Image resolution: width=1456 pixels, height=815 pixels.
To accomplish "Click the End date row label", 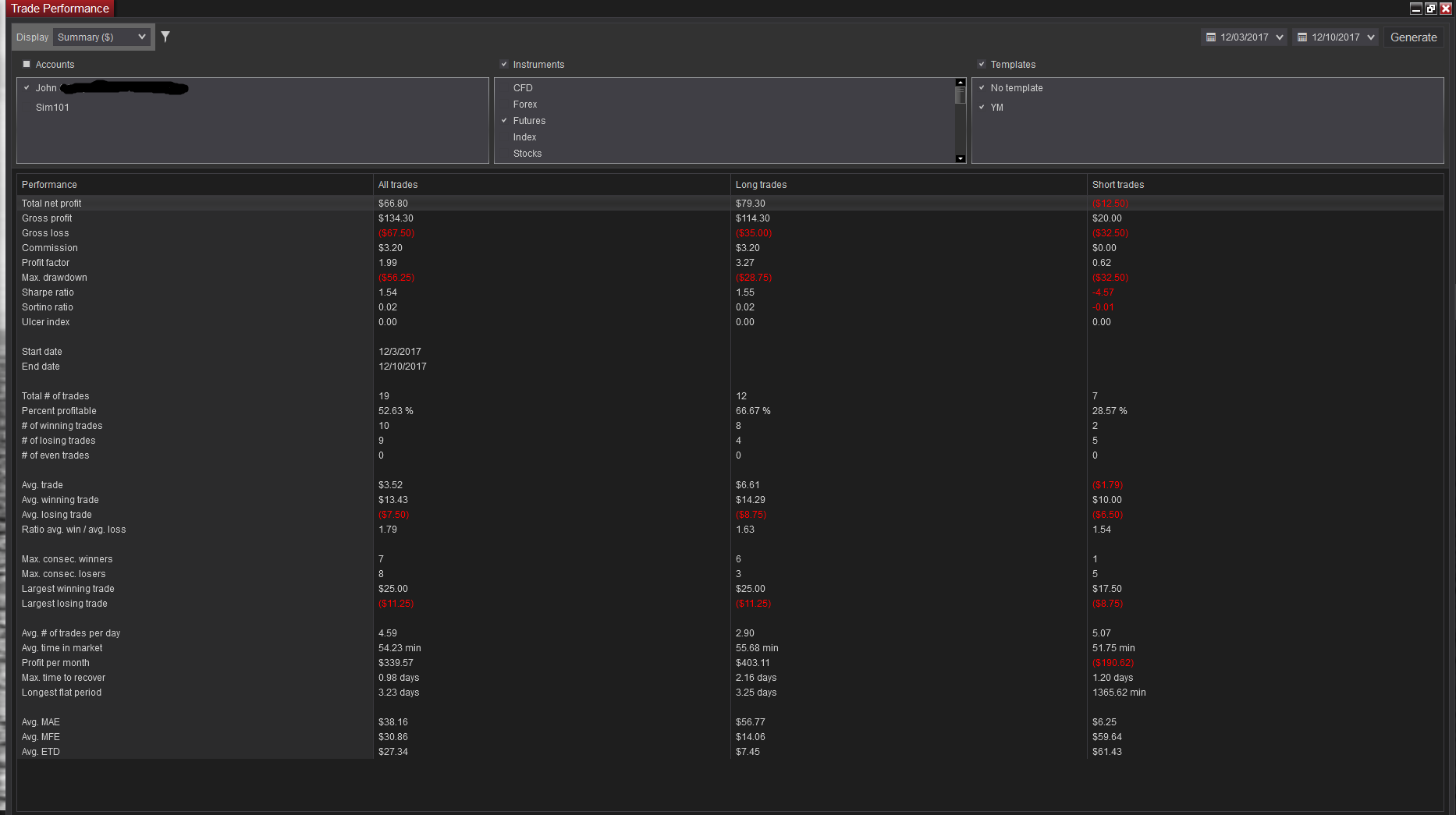I will click(x=41, y=367).
